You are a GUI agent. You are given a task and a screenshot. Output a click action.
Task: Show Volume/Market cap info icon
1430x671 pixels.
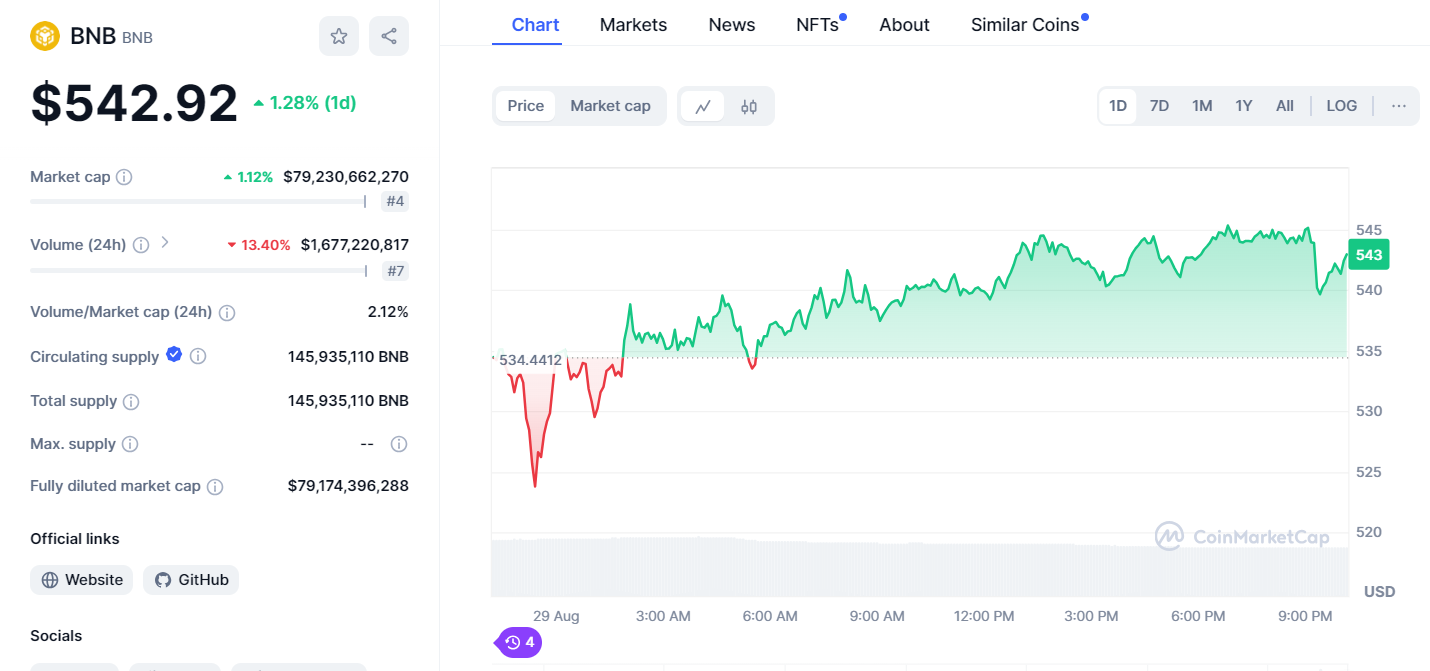click(x=227, y=313)
